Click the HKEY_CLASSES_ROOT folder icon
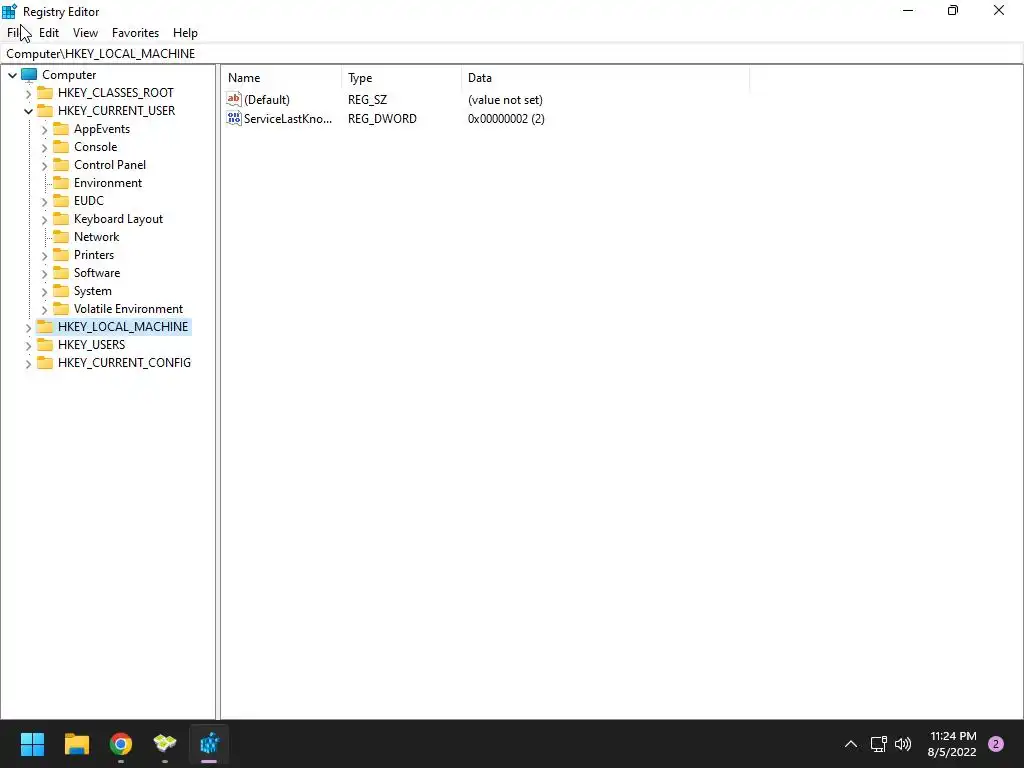This screenshot has width=1024, height=768. coord(45,93)
